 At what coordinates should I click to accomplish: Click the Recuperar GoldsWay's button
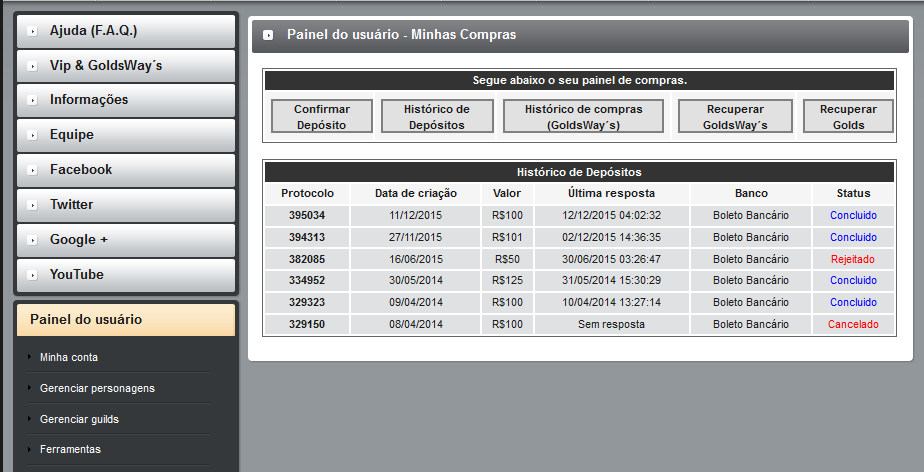coord(734,117)
